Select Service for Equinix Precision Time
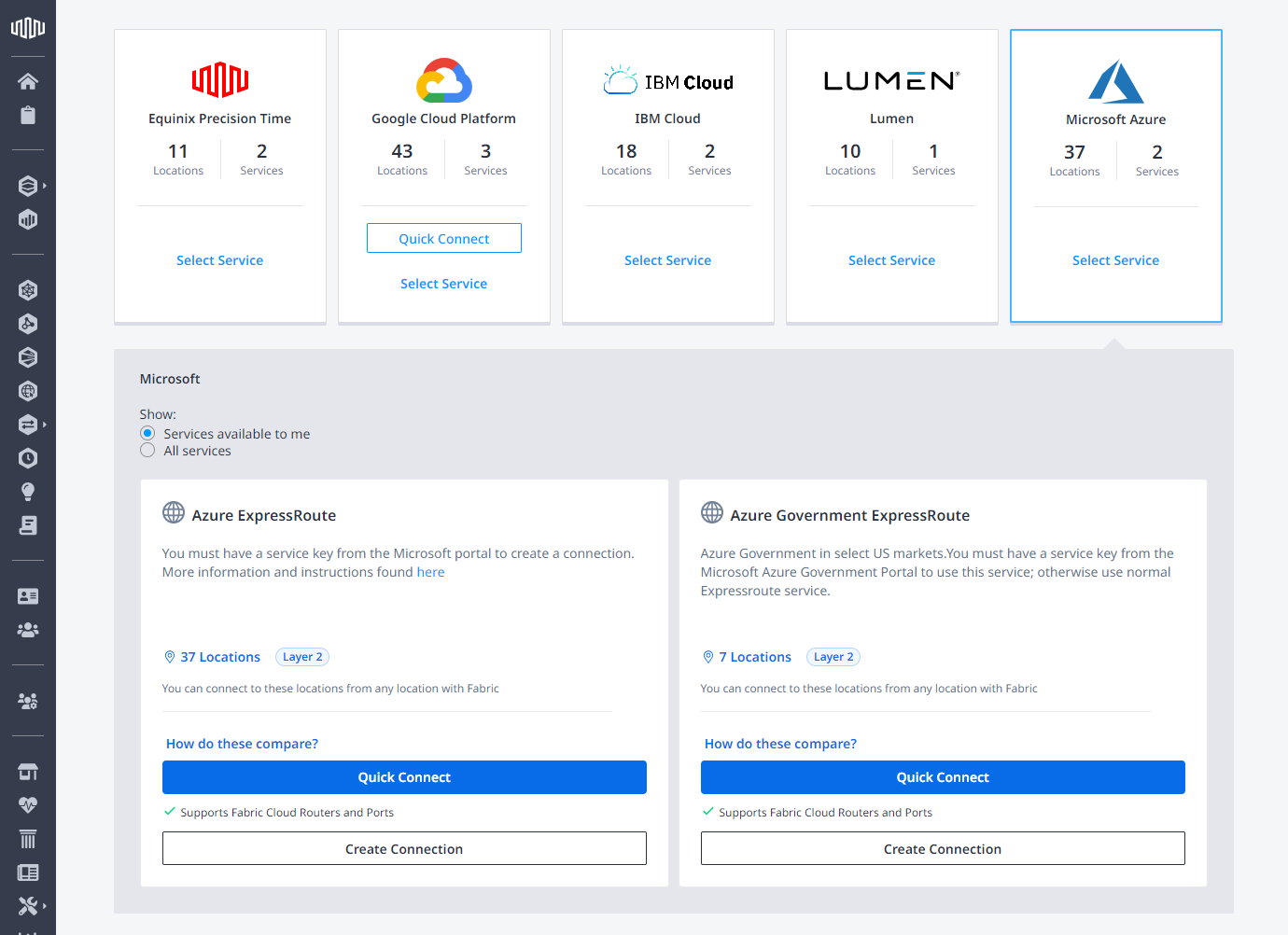The height and width of the screenshot is (935, 1288). (x=220, y=260)
